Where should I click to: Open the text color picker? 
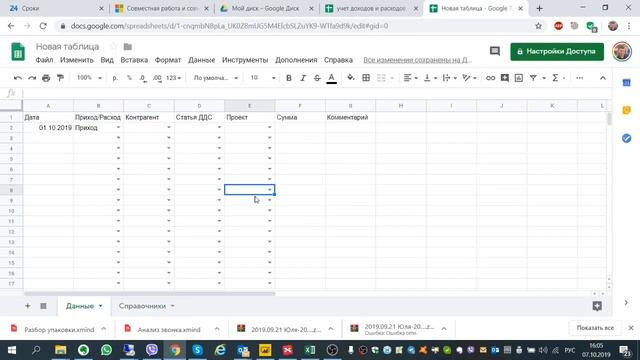click(x=331, y=78)
